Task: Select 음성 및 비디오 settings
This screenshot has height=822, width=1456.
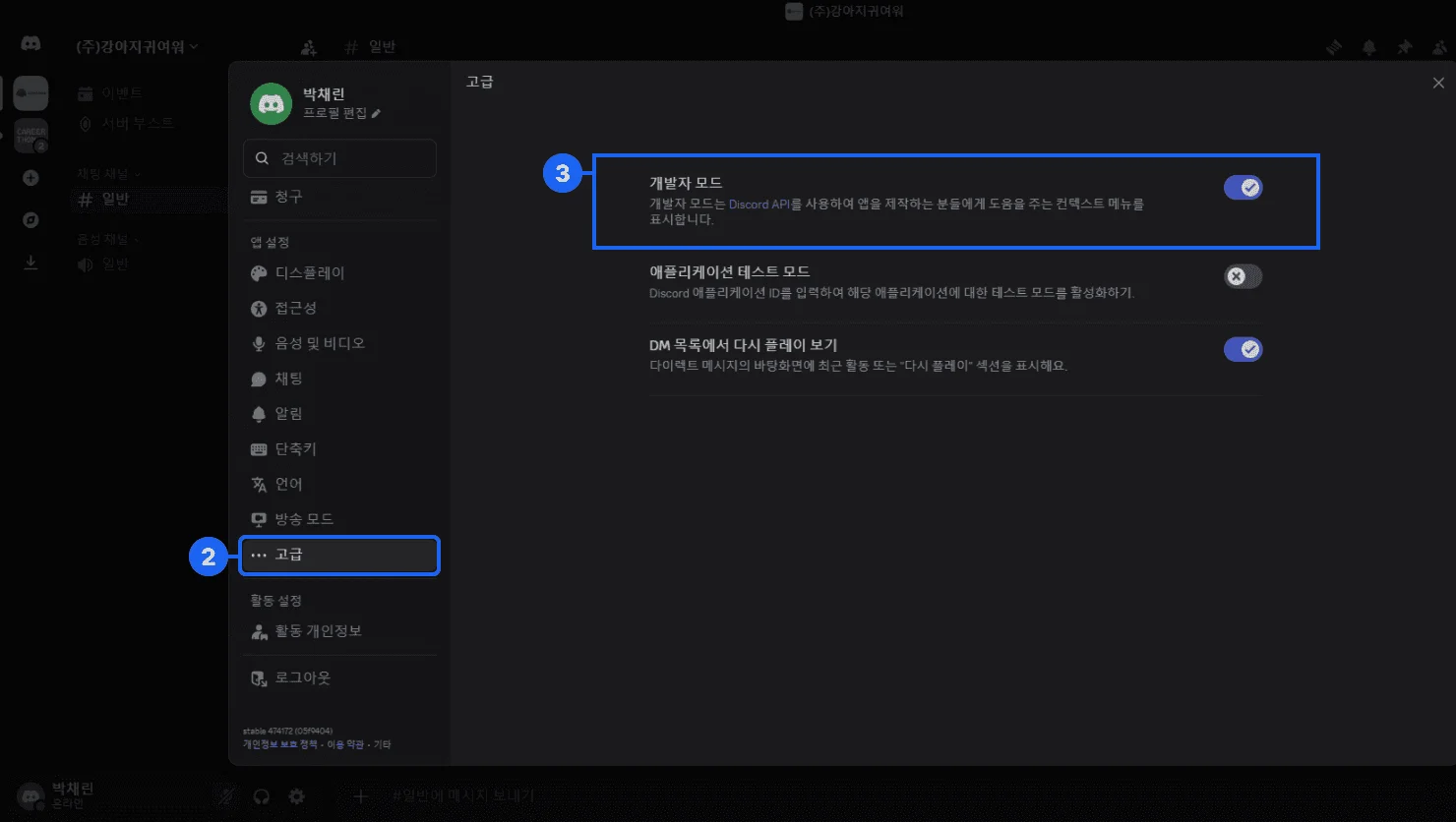Action: coord(319,343)
